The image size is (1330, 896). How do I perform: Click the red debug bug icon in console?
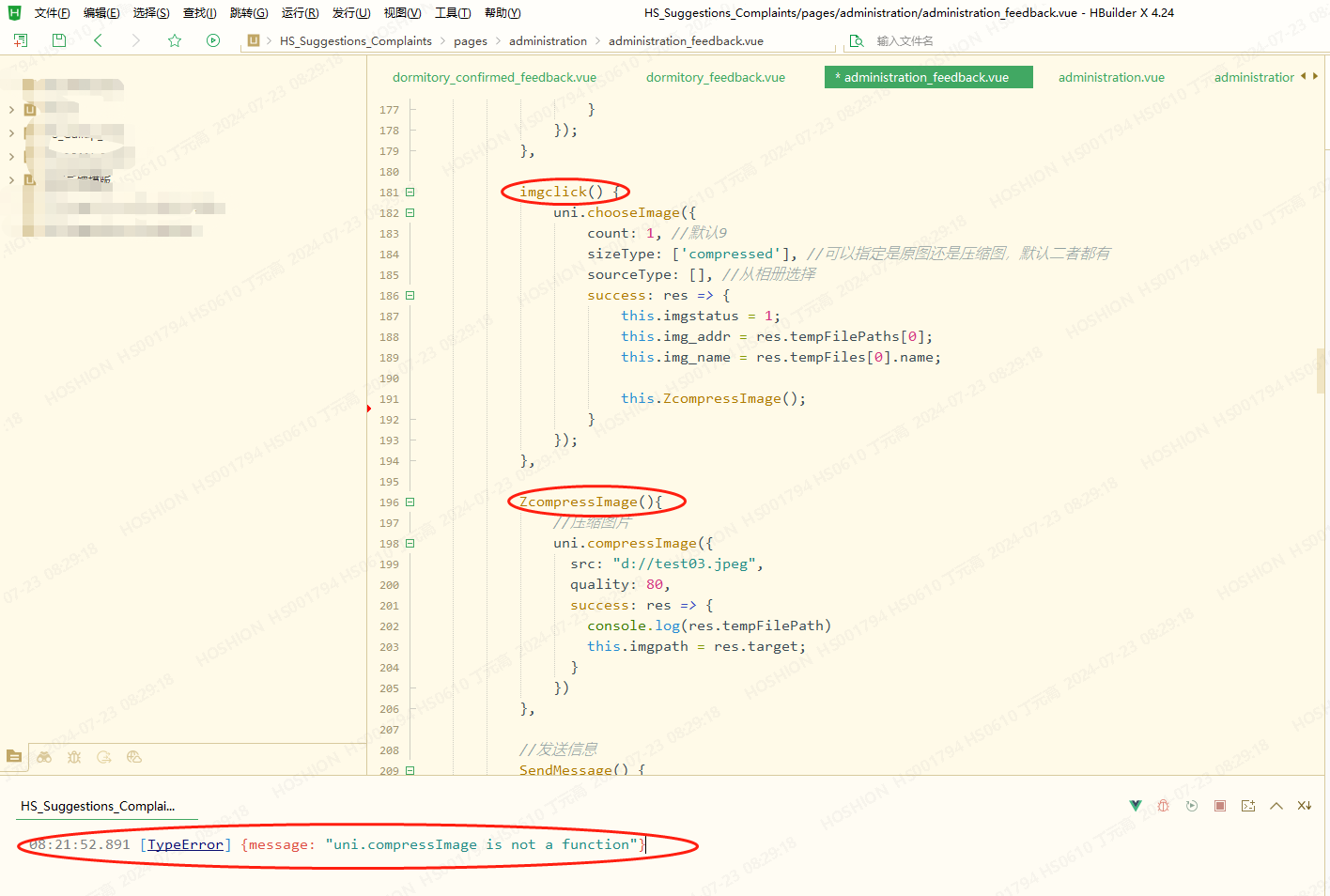[x=1164, y=806]
